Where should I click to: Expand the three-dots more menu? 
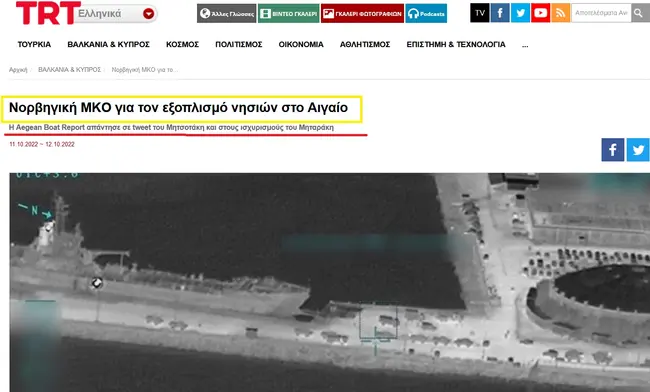(x=525, y=45)
